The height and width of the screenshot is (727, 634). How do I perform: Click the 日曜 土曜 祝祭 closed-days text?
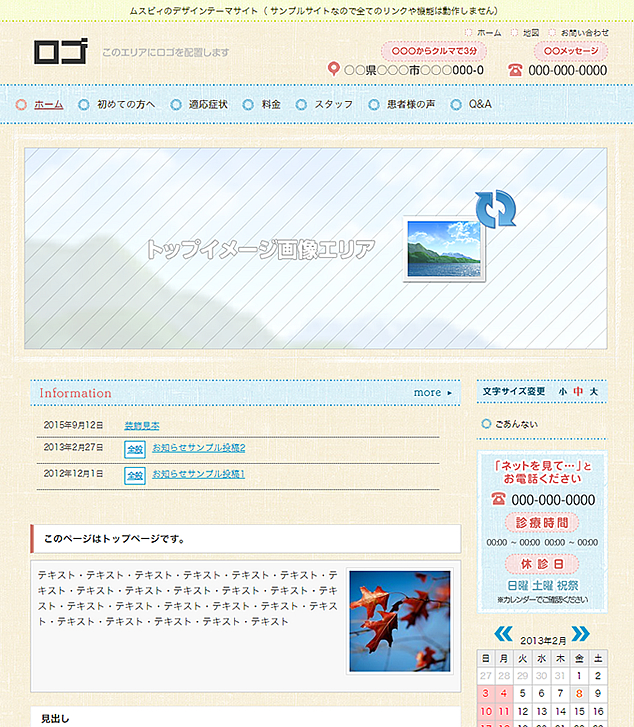(x=543, y=585)
